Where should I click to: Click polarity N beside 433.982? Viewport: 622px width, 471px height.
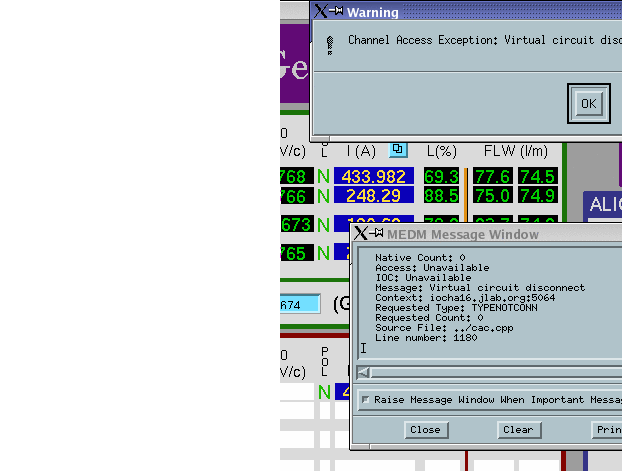coord(323,177)
